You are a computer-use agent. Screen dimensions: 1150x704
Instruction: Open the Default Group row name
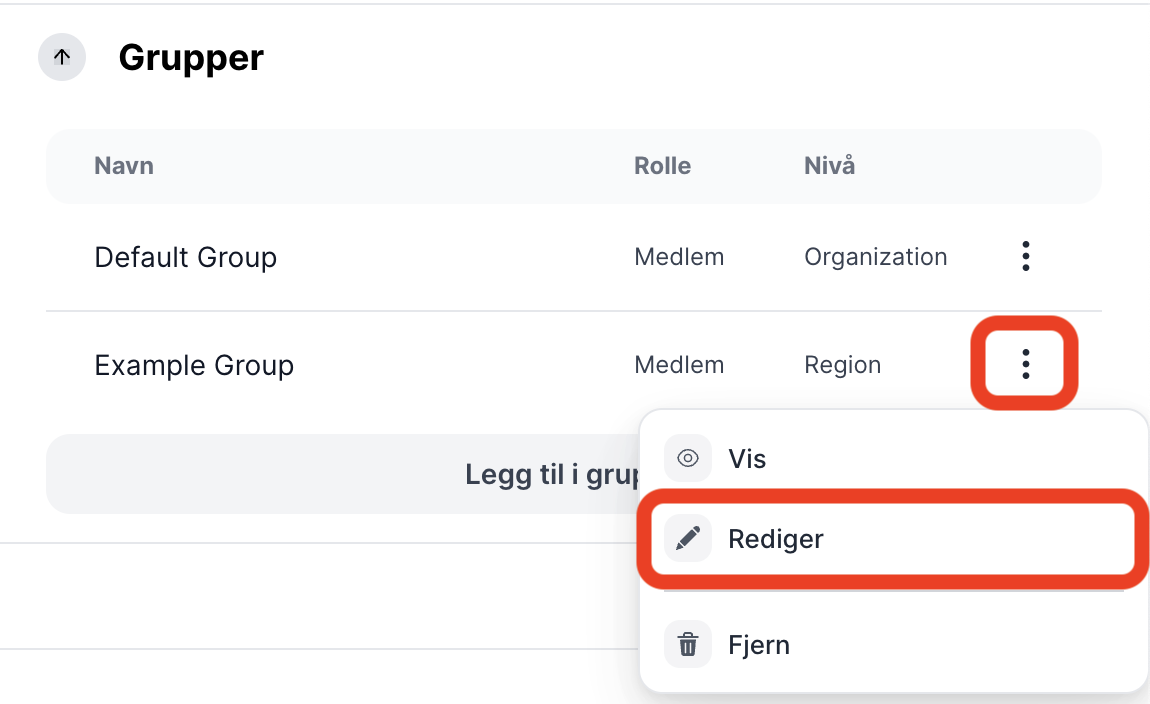point(186,257)
